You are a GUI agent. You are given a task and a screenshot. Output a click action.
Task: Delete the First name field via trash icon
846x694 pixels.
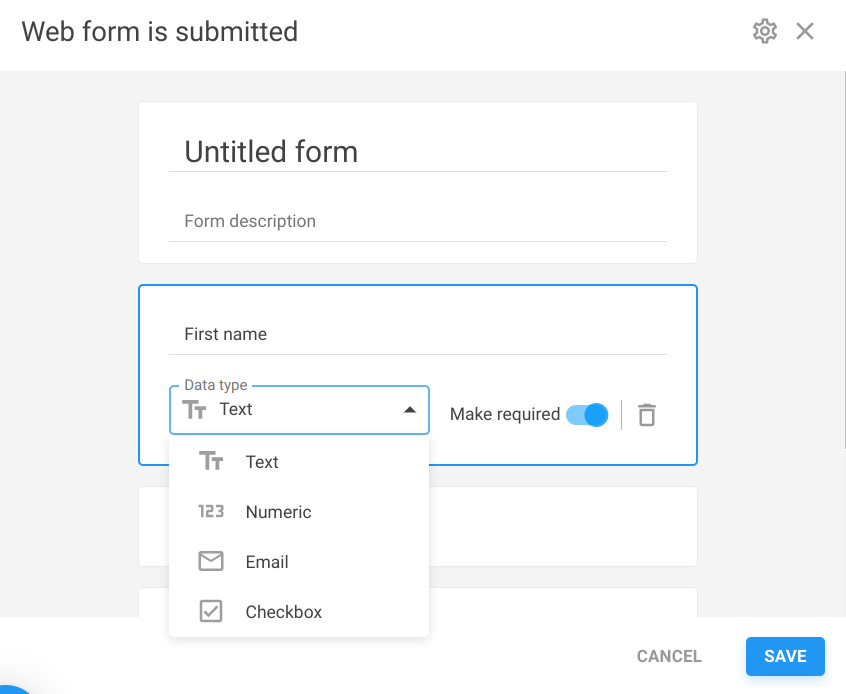click(x=647, y=414)
